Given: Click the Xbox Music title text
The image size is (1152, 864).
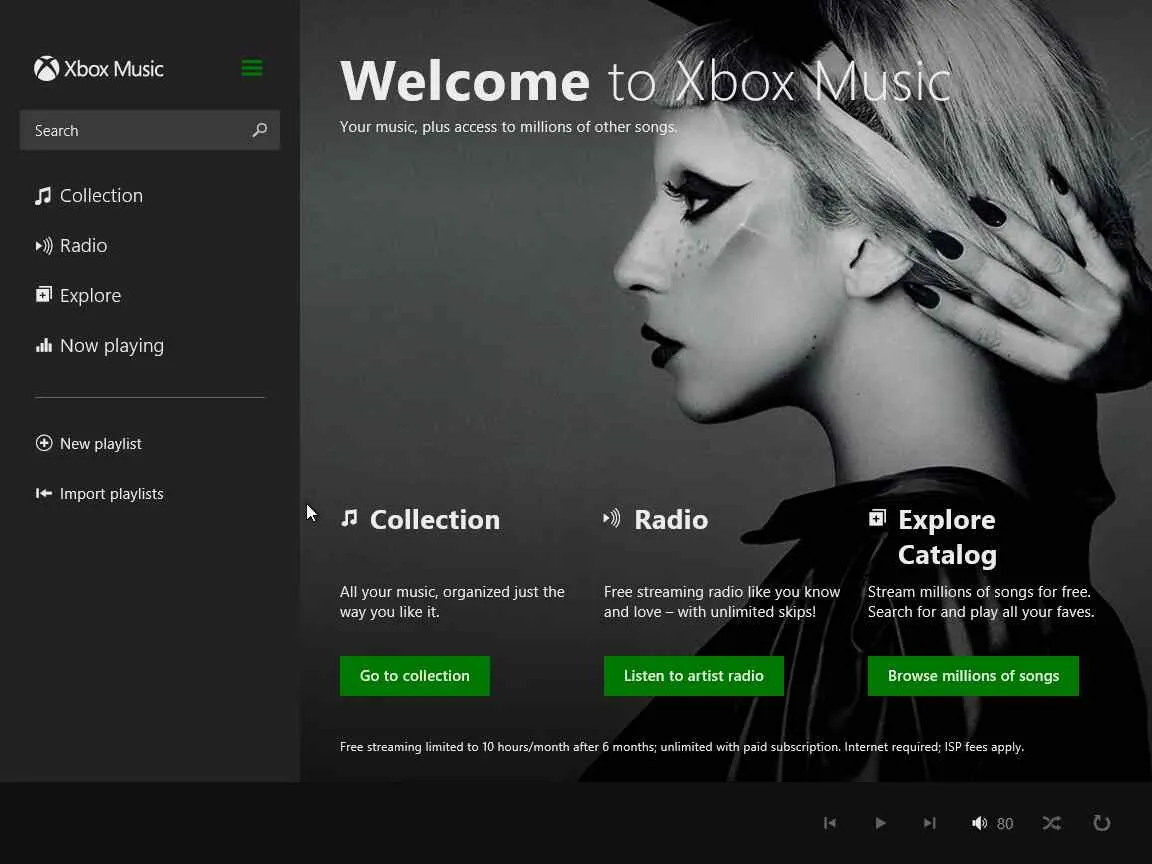Looking at the screenshot, I should tap(114, 69).
